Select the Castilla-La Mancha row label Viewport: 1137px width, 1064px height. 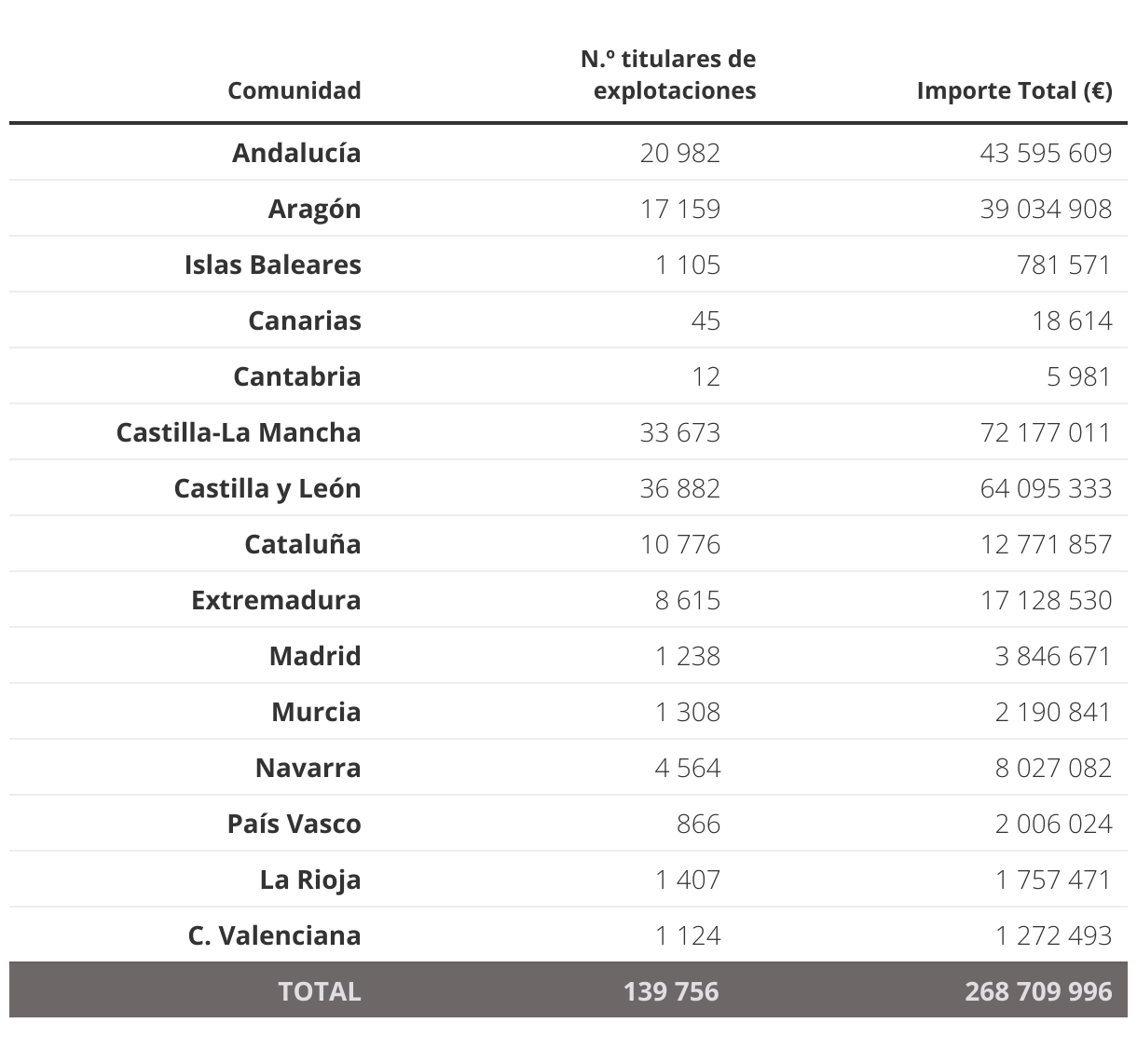[239, 432]
